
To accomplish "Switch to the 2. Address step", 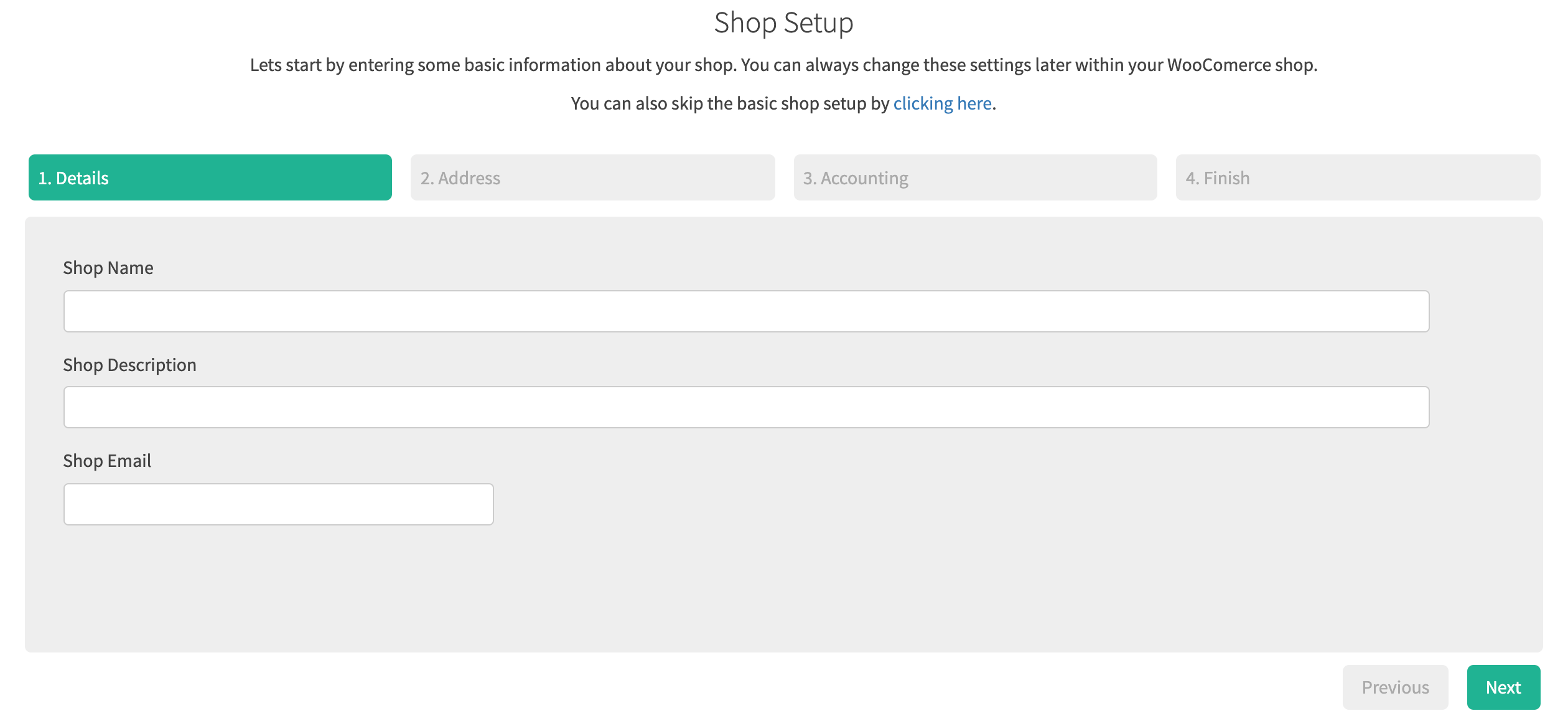I will 592,177.
